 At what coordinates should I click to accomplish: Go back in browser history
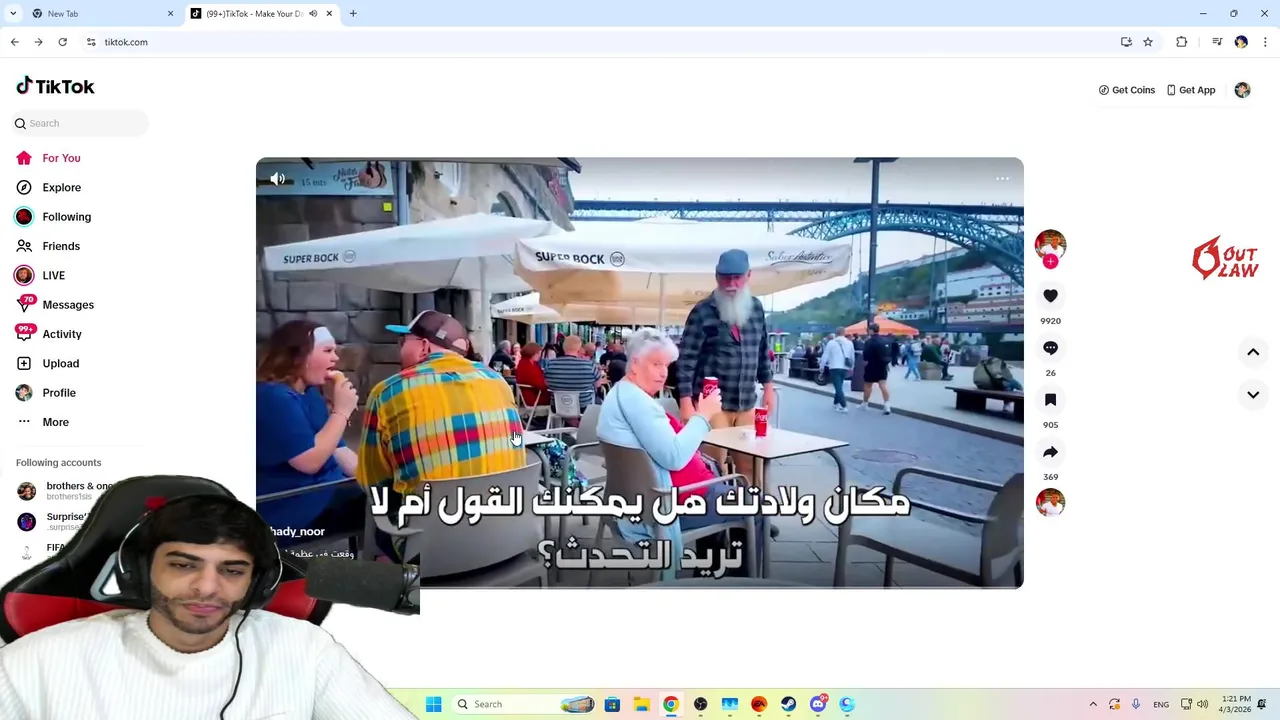click(14, 42)
